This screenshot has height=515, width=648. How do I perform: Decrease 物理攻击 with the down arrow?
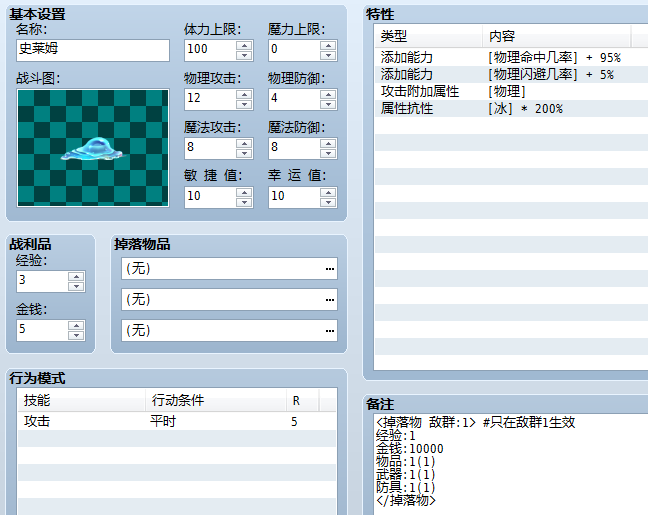(x=244, y=104)
